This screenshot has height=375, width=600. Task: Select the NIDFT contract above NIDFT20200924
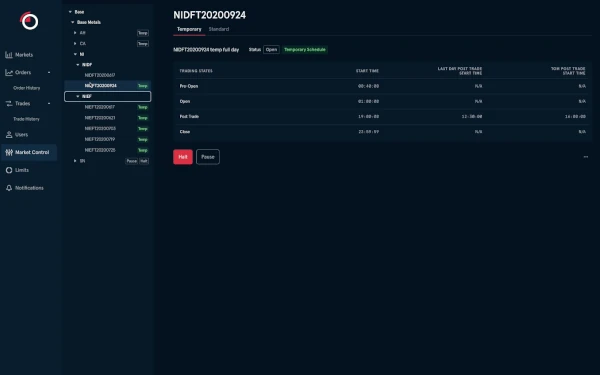(x=100, y=75)
